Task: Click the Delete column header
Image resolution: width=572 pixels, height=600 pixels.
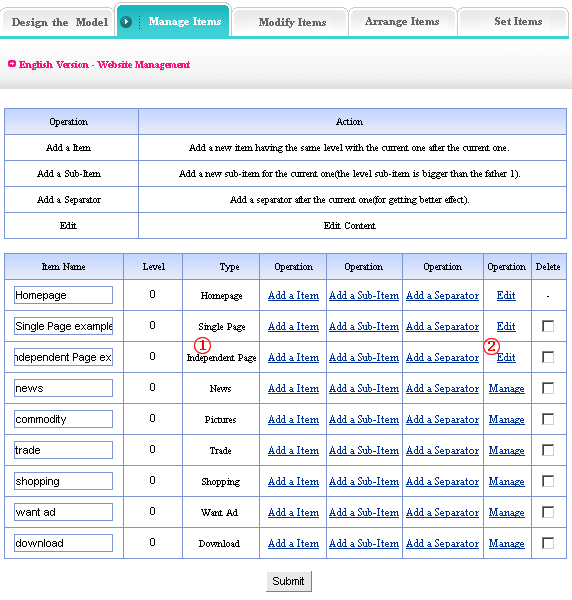Action: 549,267
